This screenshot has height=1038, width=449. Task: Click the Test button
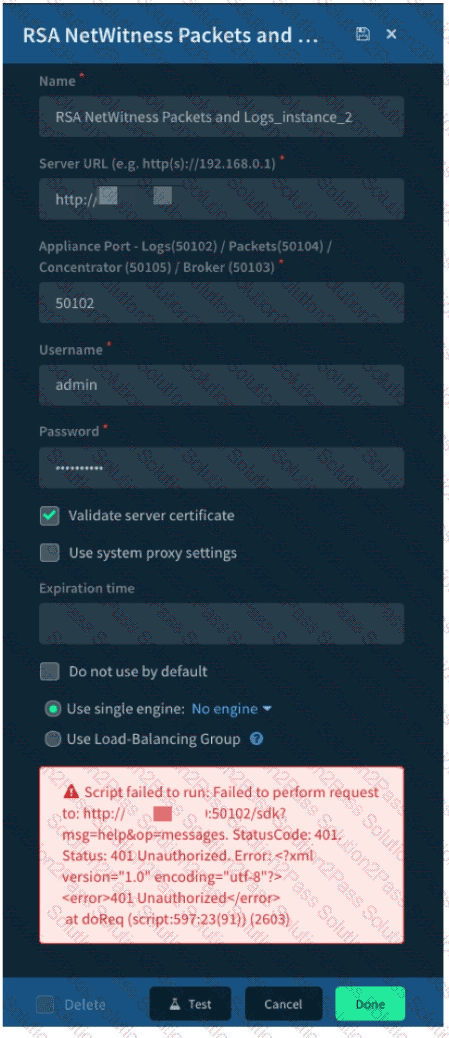(190, 1004)
